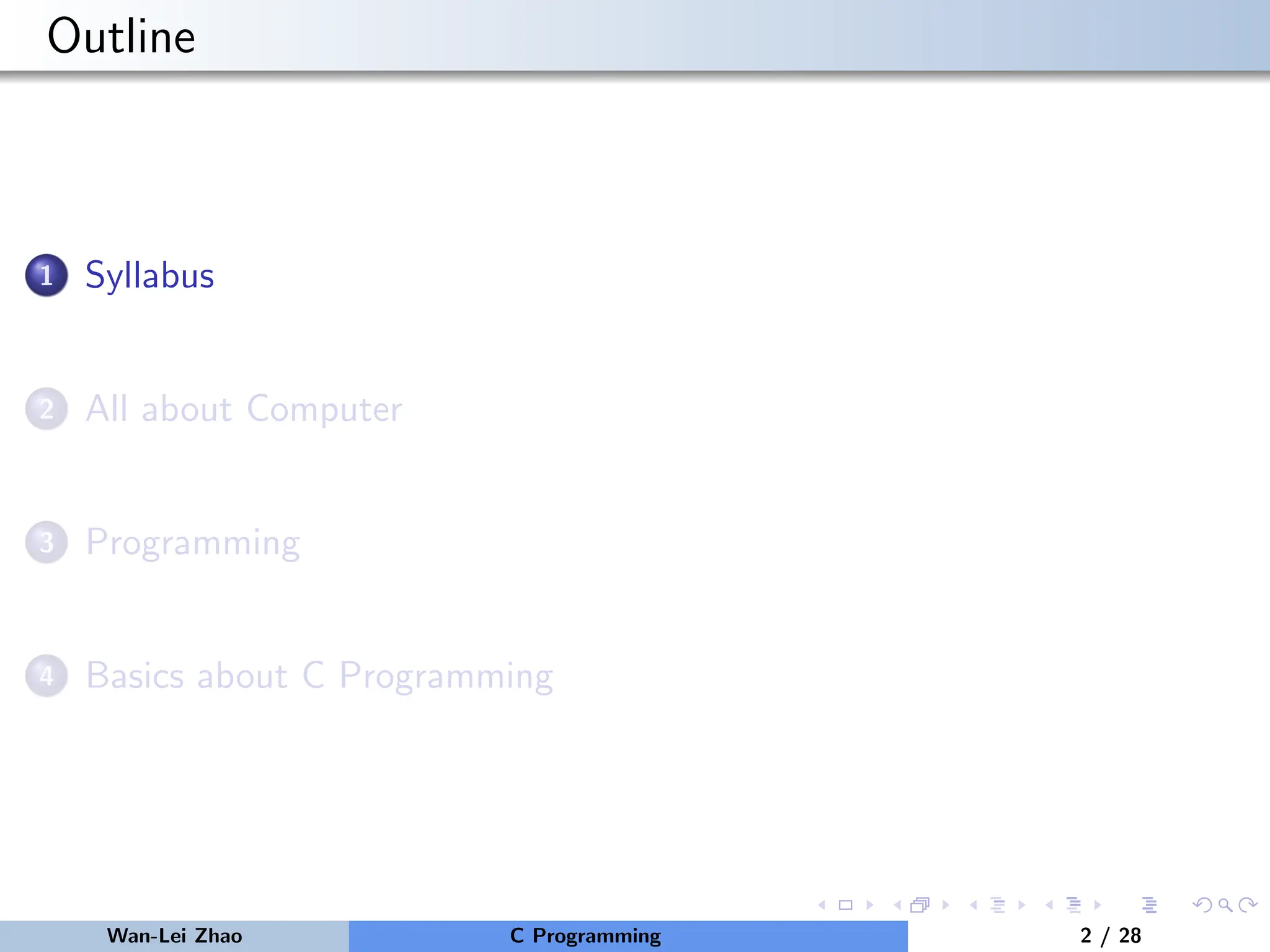Open the Programming section link
The height and width of the screenshot is (952, 1270).
click(x=193, y=542)
